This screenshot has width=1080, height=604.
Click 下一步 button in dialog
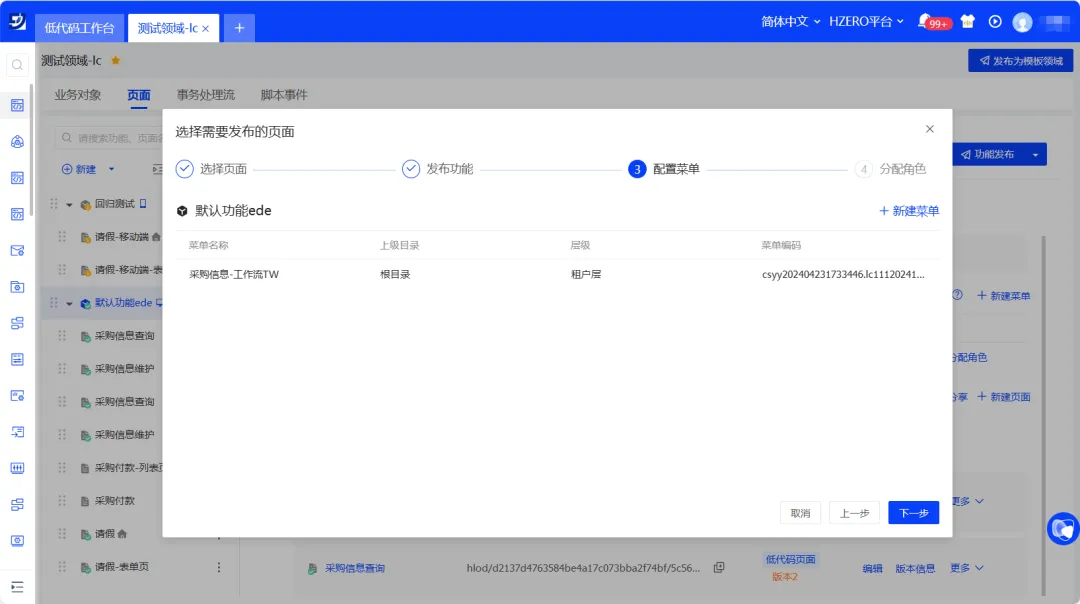point(913,512)
